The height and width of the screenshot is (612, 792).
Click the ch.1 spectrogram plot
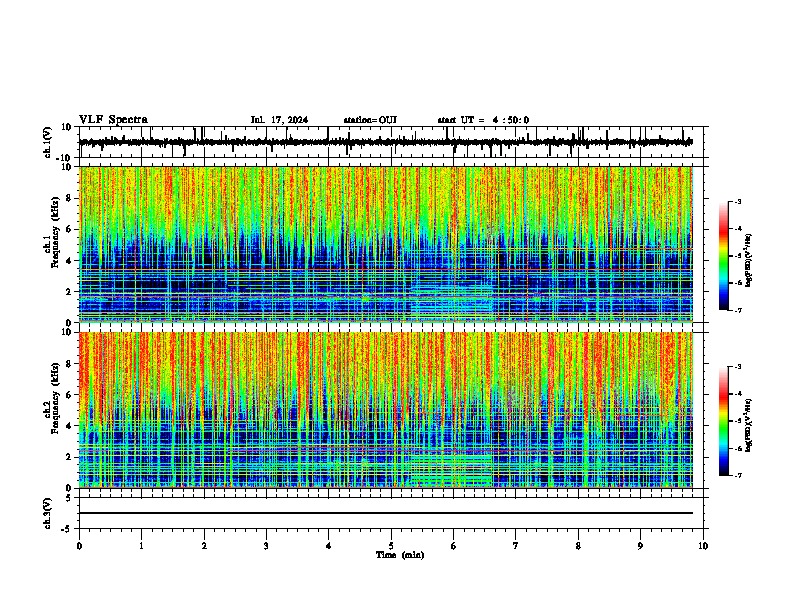[x=386, y=244]
